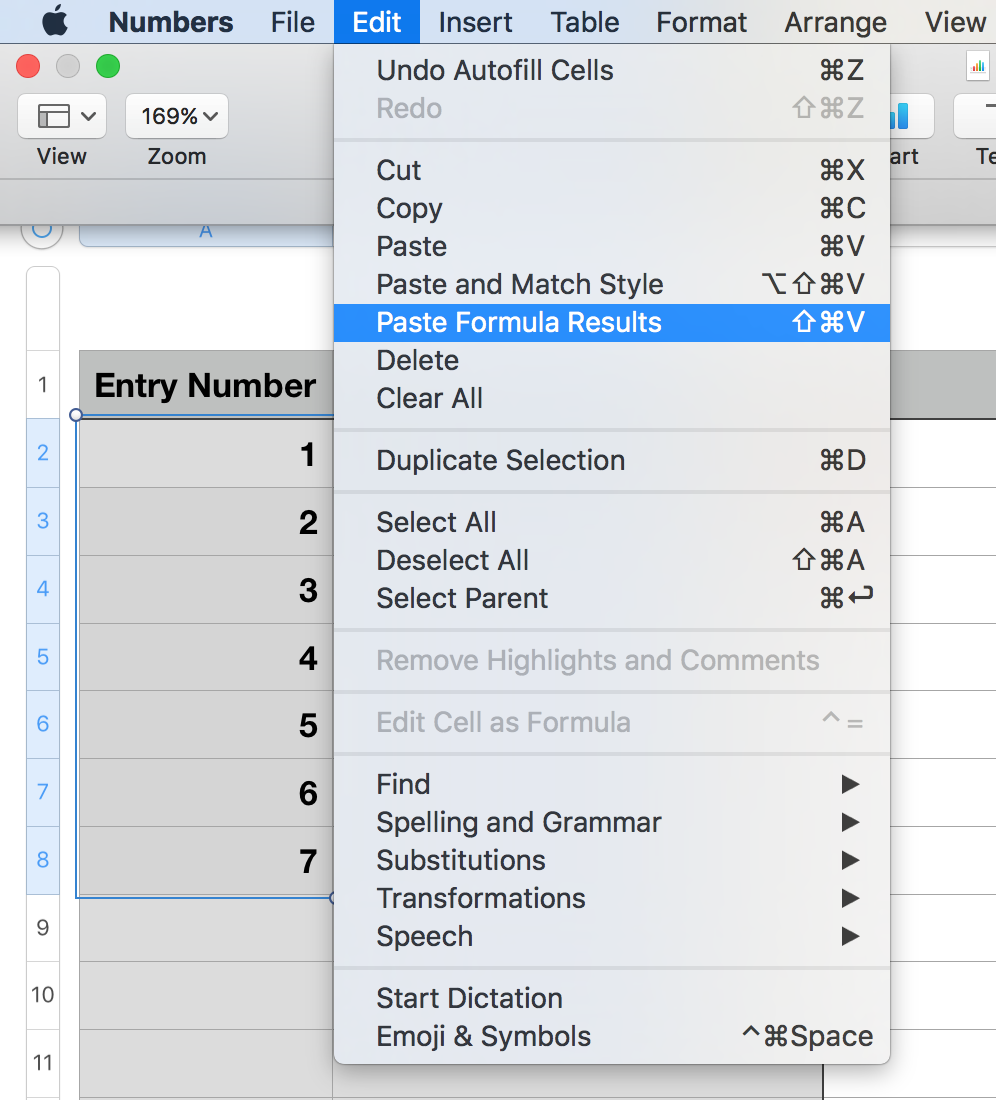Select row header 11
This screenshot has height=1100, width=996.
pos(43,1063)
